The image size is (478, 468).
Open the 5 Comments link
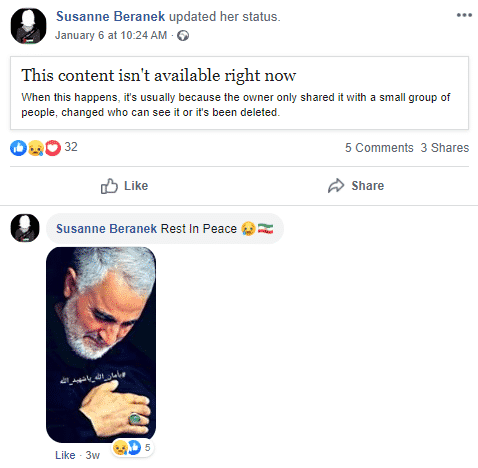click(379, 148)
